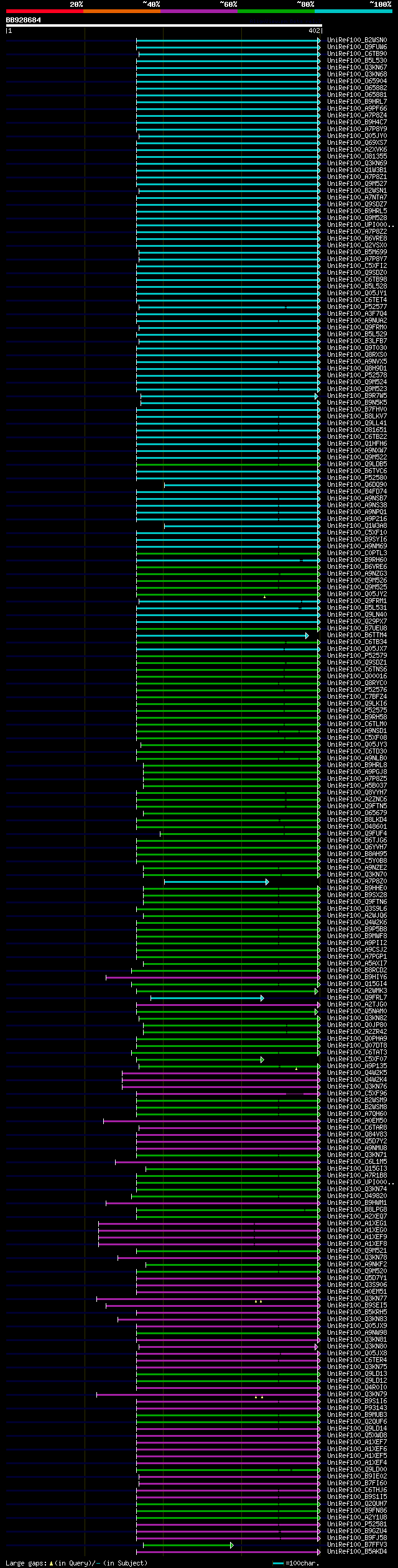Viewport: 398px width, 1568px height.
Task: Select the UniRef100_A9NSD1 label
Action: [357, 731]
